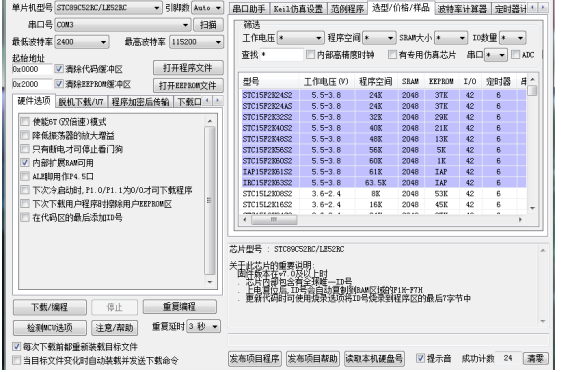Click 读取本机硬盘号 button
The image size is (576, 372).
pos(374,358)
